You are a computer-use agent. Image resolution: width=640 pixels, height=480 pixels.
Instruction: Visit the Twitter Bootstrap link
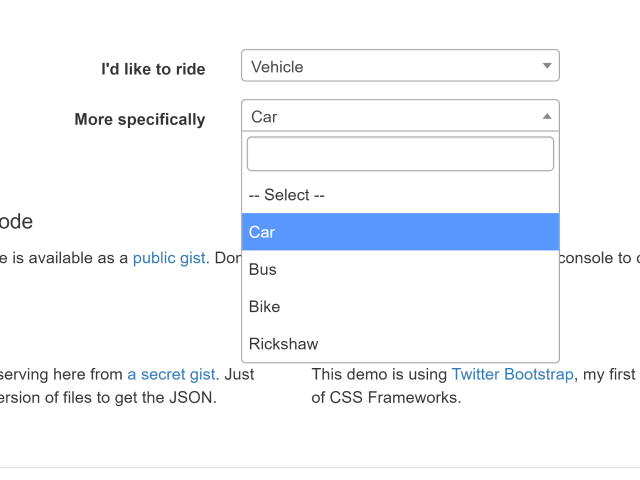coord(512,374)
